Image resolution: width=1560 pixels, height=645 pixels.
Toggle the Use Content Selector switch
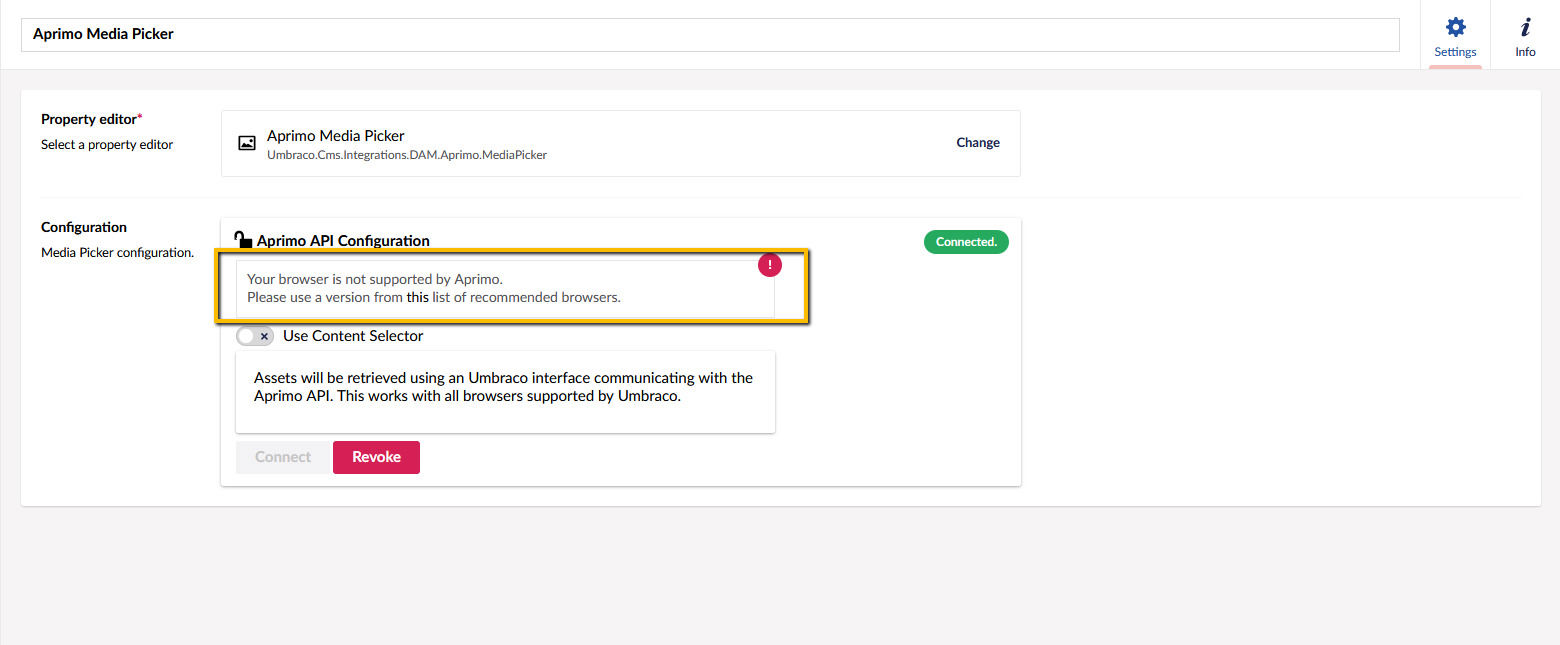255,336
